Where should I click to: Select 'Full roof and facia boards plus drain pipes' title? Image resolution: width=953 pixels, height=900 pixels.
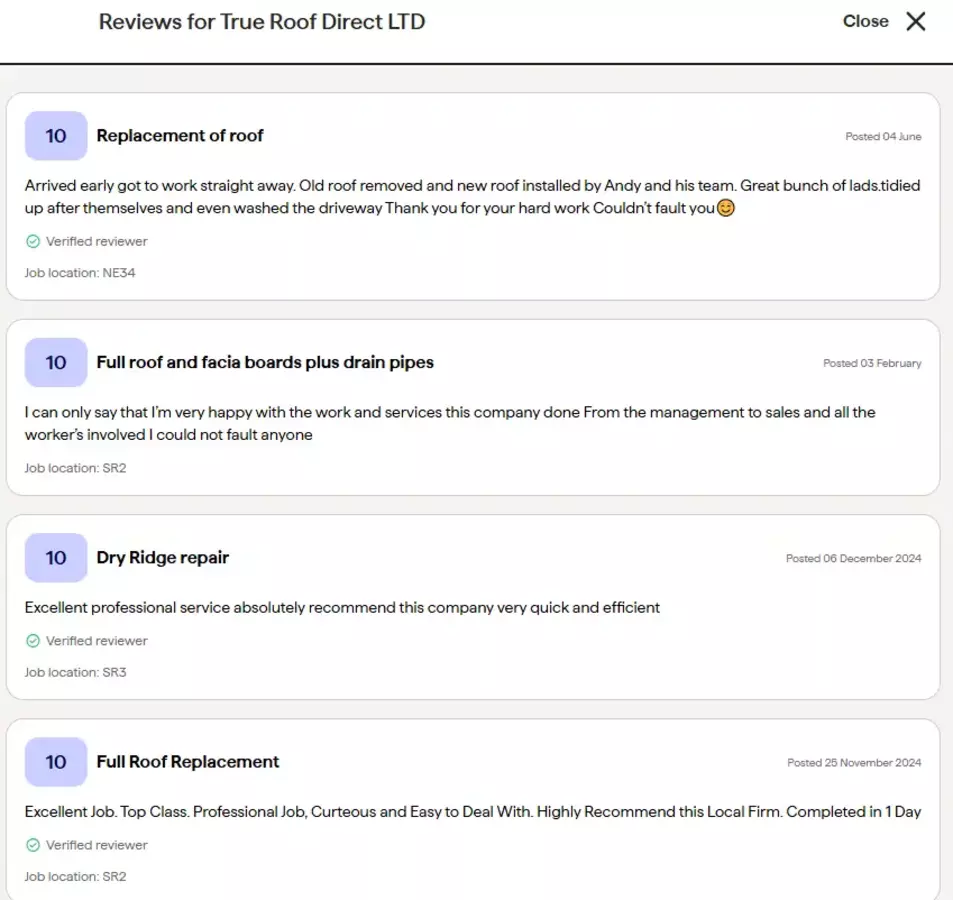(265, 362)
